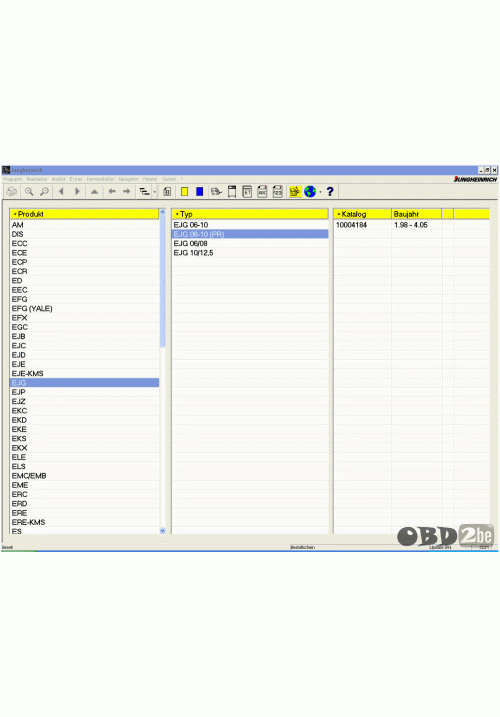Click the zoom in magnifier icon
Viewport: 500px width, 717px height.
click(29, 192)
